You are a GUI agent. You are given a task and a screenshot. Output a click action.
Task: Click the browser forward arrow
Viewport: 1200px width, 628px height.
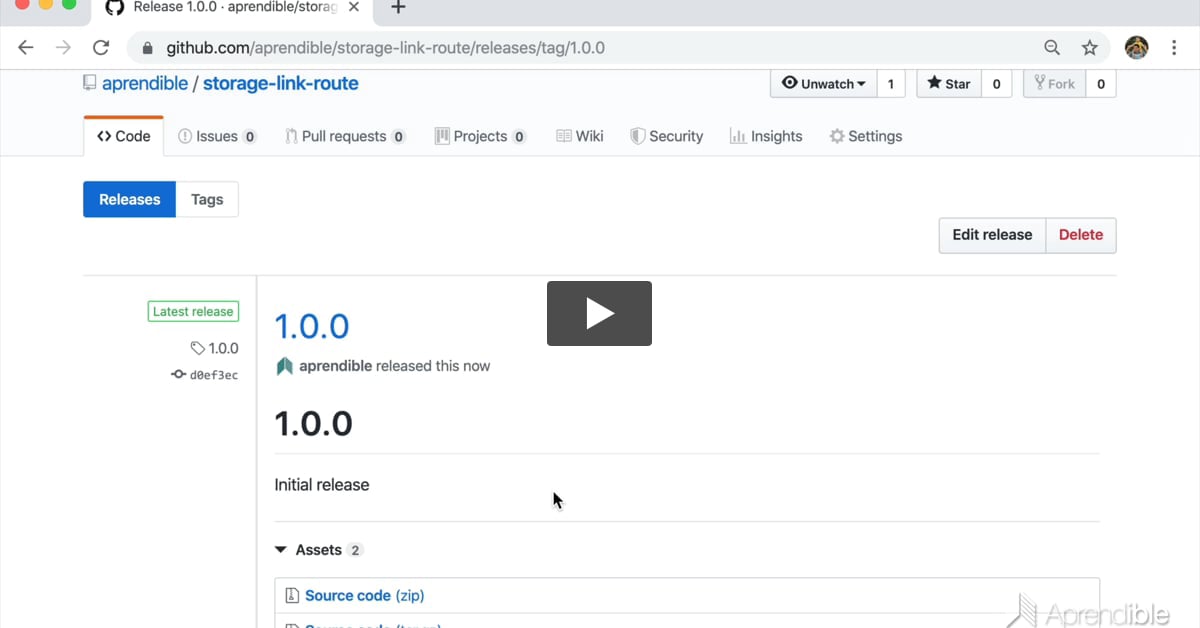coord(63,48)
